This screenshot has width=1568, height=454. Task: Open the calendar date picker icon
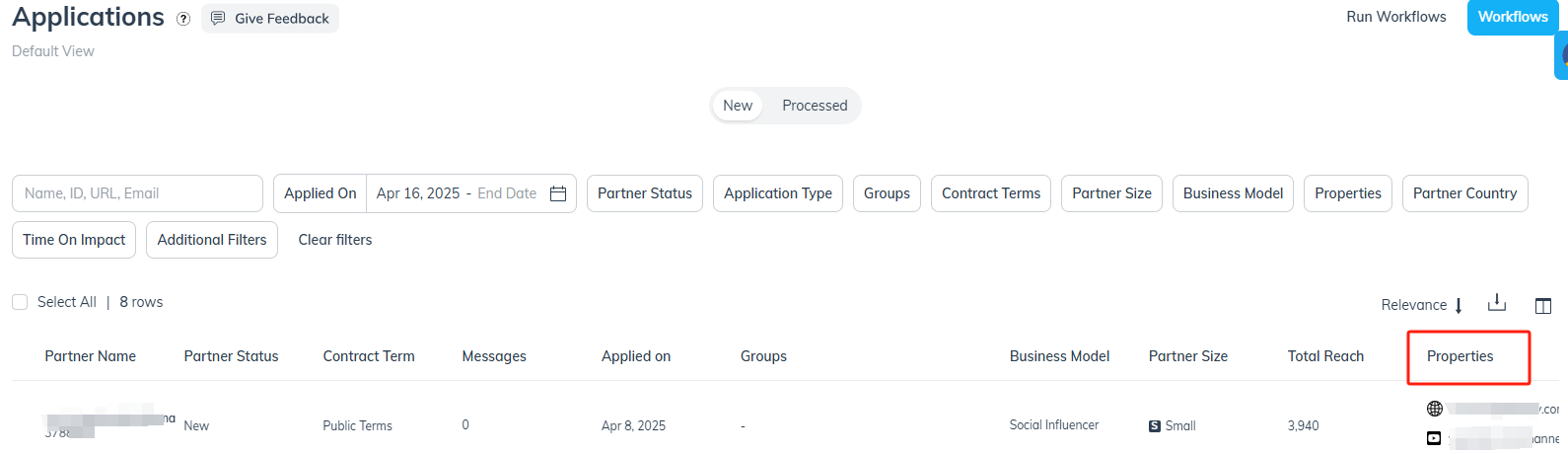[558, 193]
